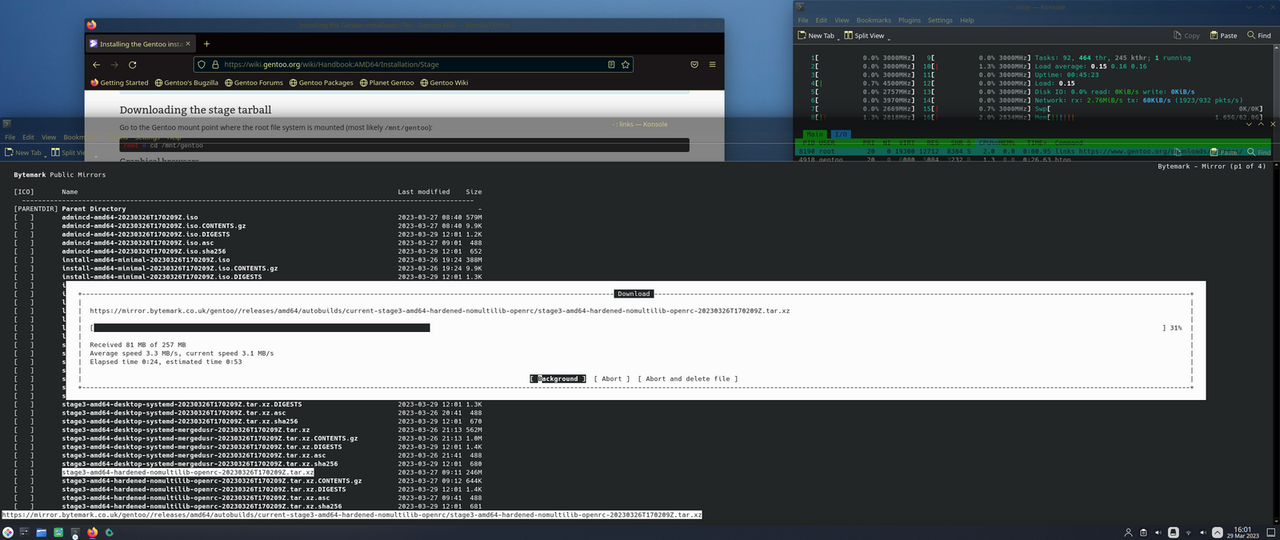Open Bookmarks menu in htop Konsole
This screenshot has width=1280, height=540.
(873, 20)
